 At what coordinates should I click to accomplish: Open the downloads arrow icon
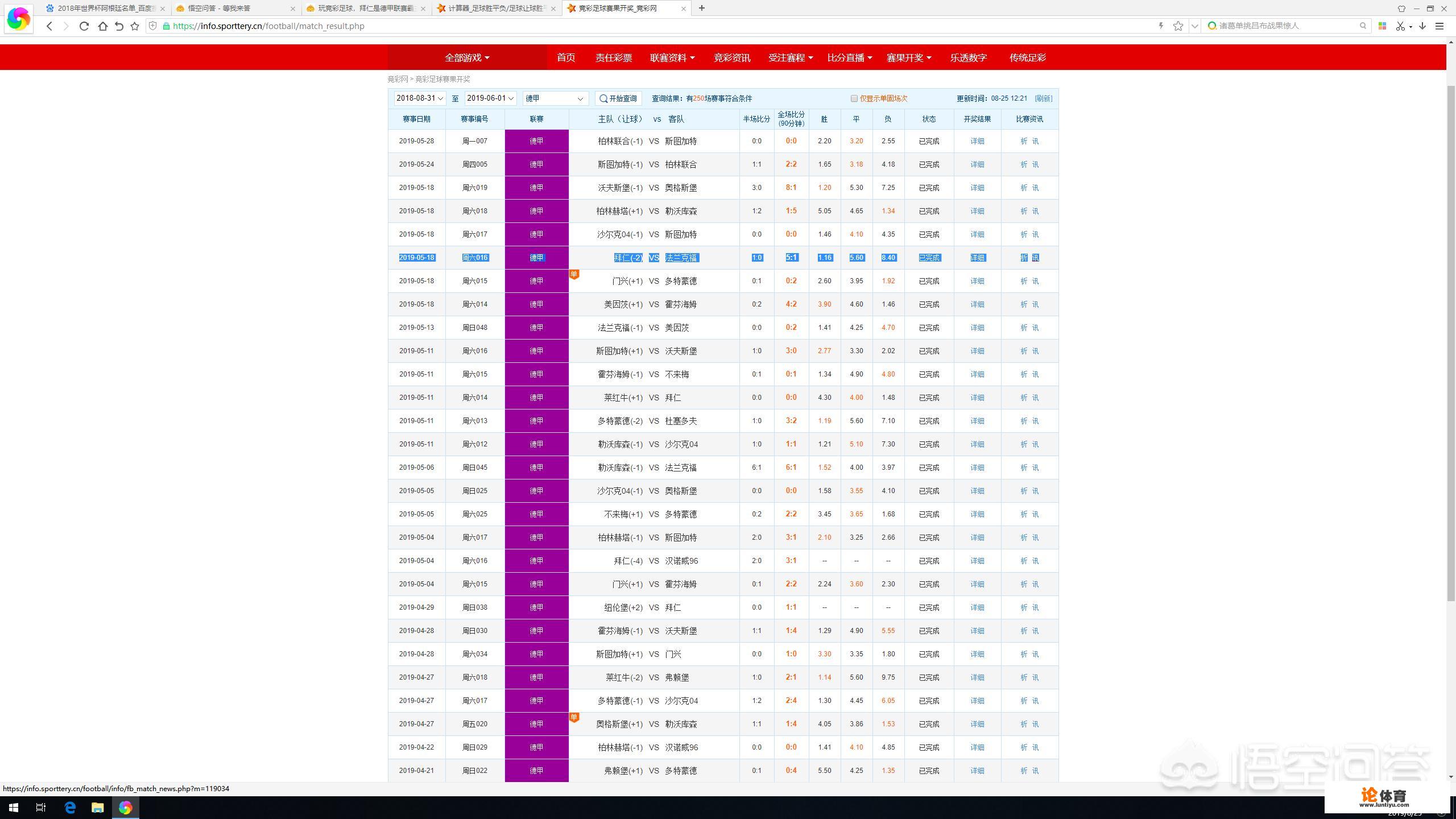tap(1422, 26)
